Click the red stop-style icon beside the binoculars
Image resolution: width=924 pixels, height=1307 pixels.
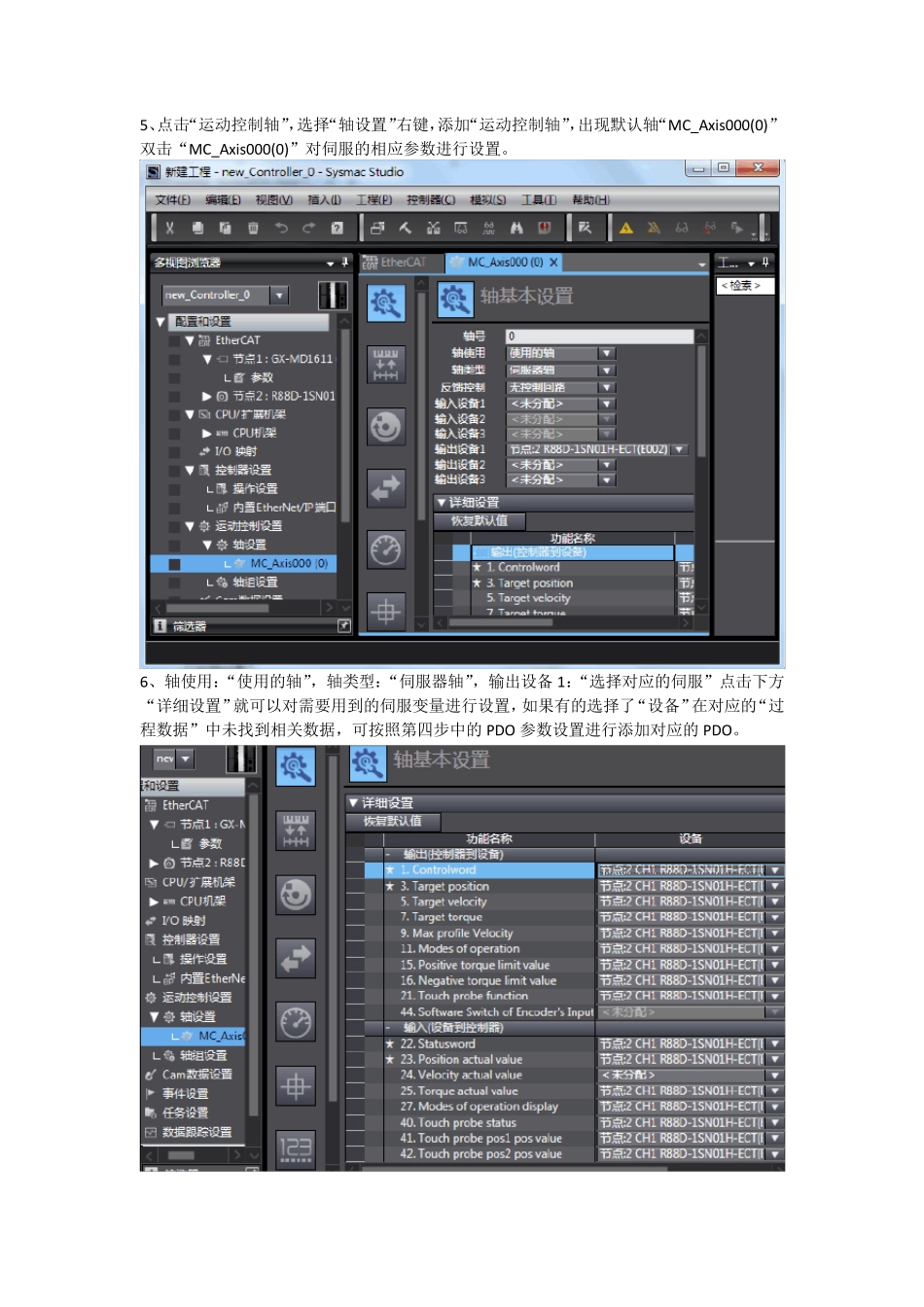(x=545, y=228)
